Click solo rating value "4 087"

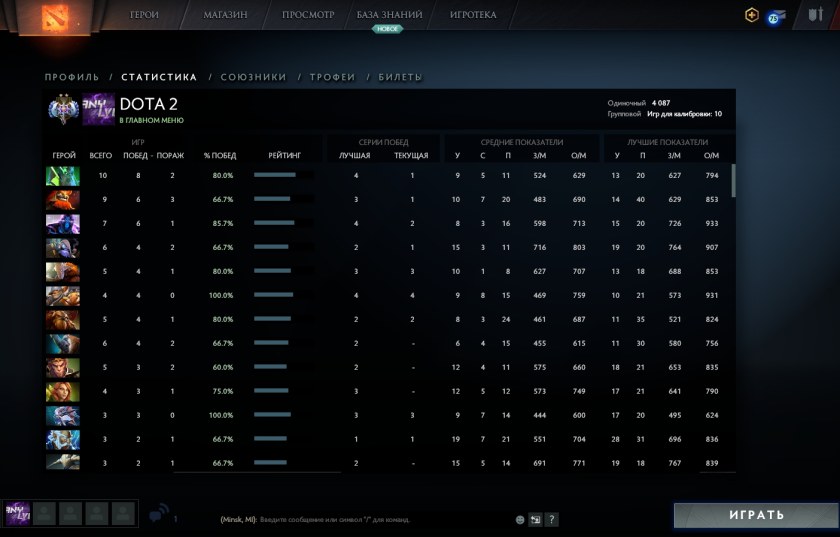pos(661,103)
